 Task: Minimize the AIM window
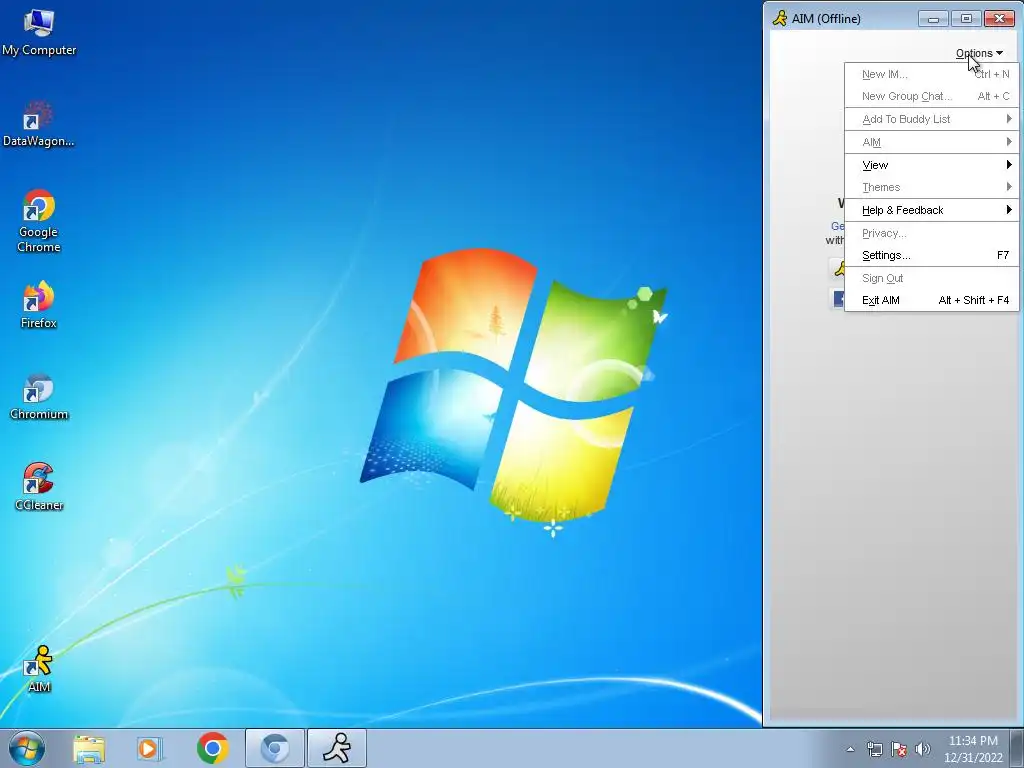pyautogui.click(x=933, y=18)
